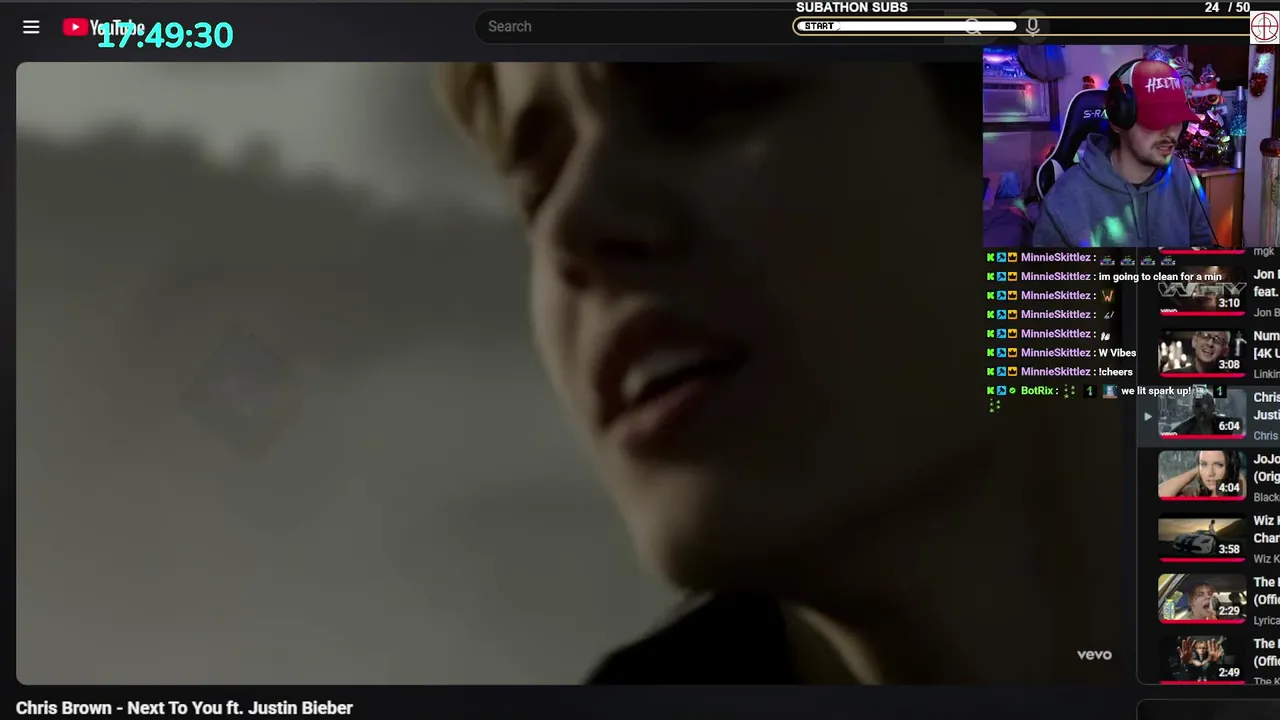Open the 3:08 Linkin Park video thumbnail
This screenshot has height=720, width=1280.
1201,353
